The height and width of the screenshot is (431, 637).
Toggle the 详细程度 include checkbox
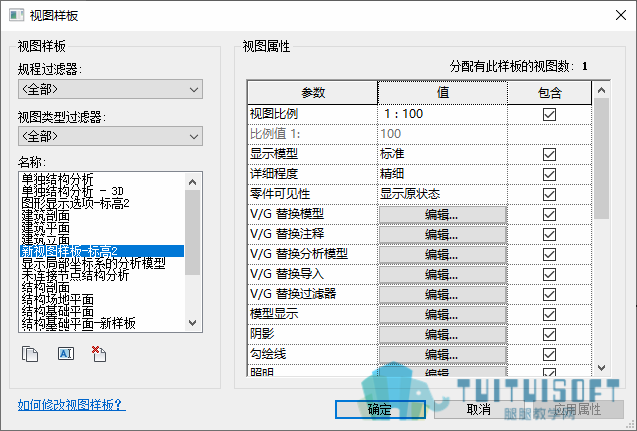pyautogui.click(x=549, y=174)
